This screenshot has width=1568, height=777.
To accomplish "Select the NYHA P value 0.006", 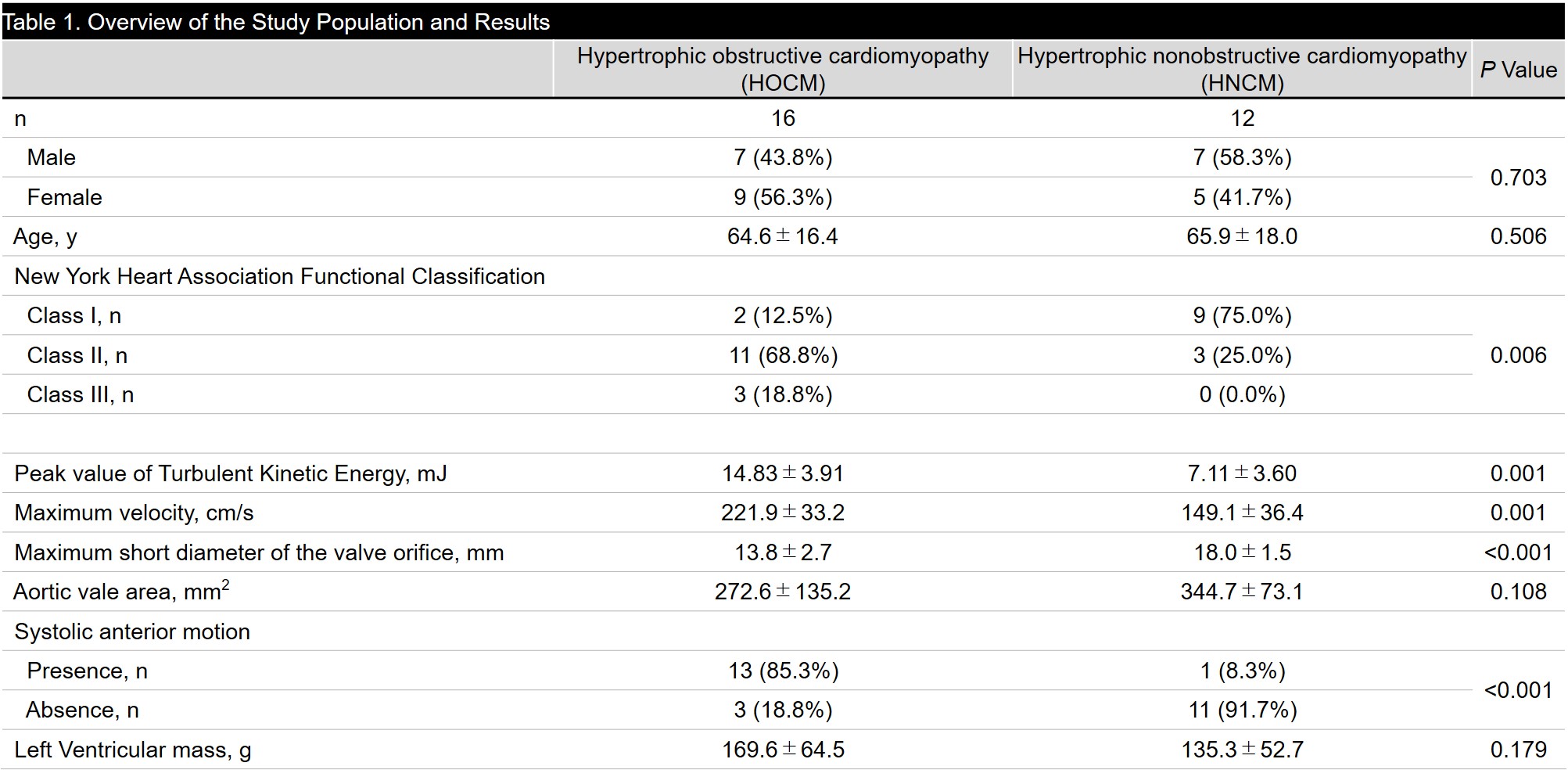I will point(1518,355).
